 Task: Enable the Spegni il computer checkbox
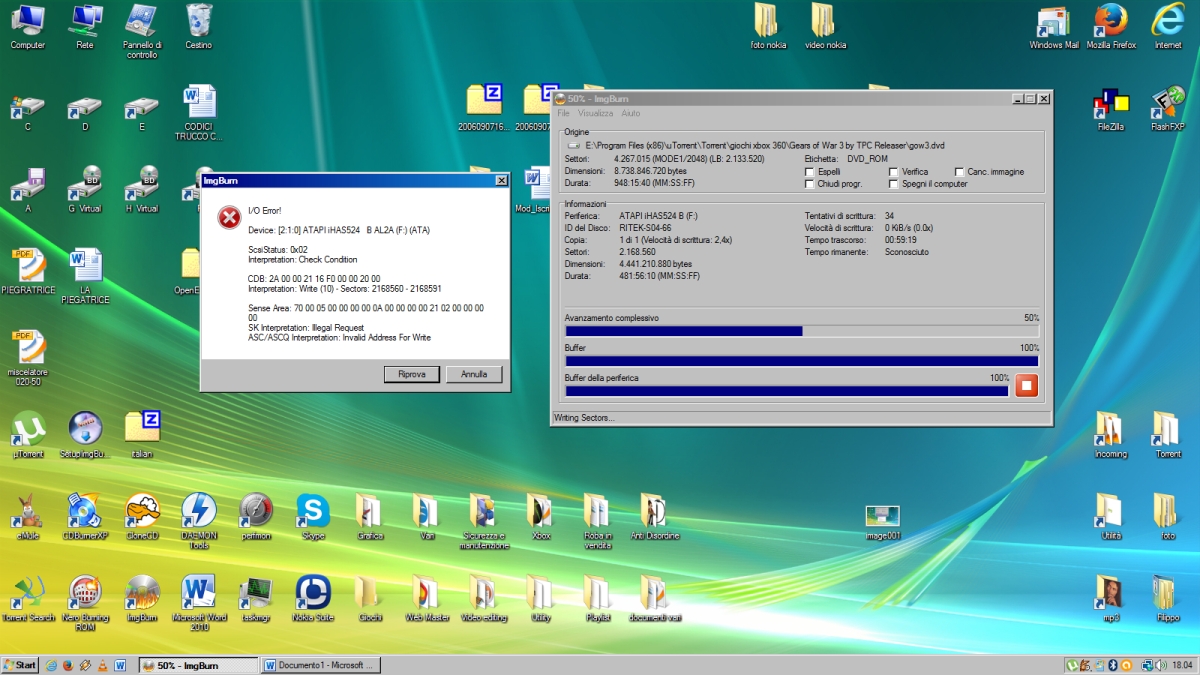tap(893, 184)
